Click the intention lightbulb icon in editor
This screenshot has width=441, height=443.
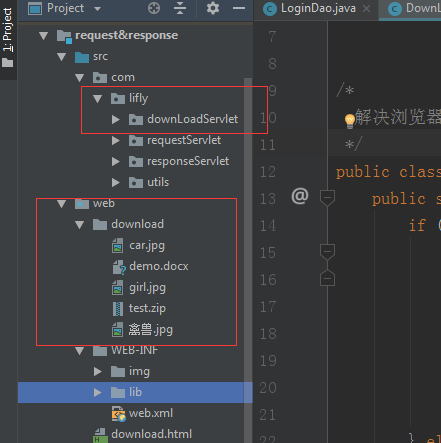(x=349, y=121)
